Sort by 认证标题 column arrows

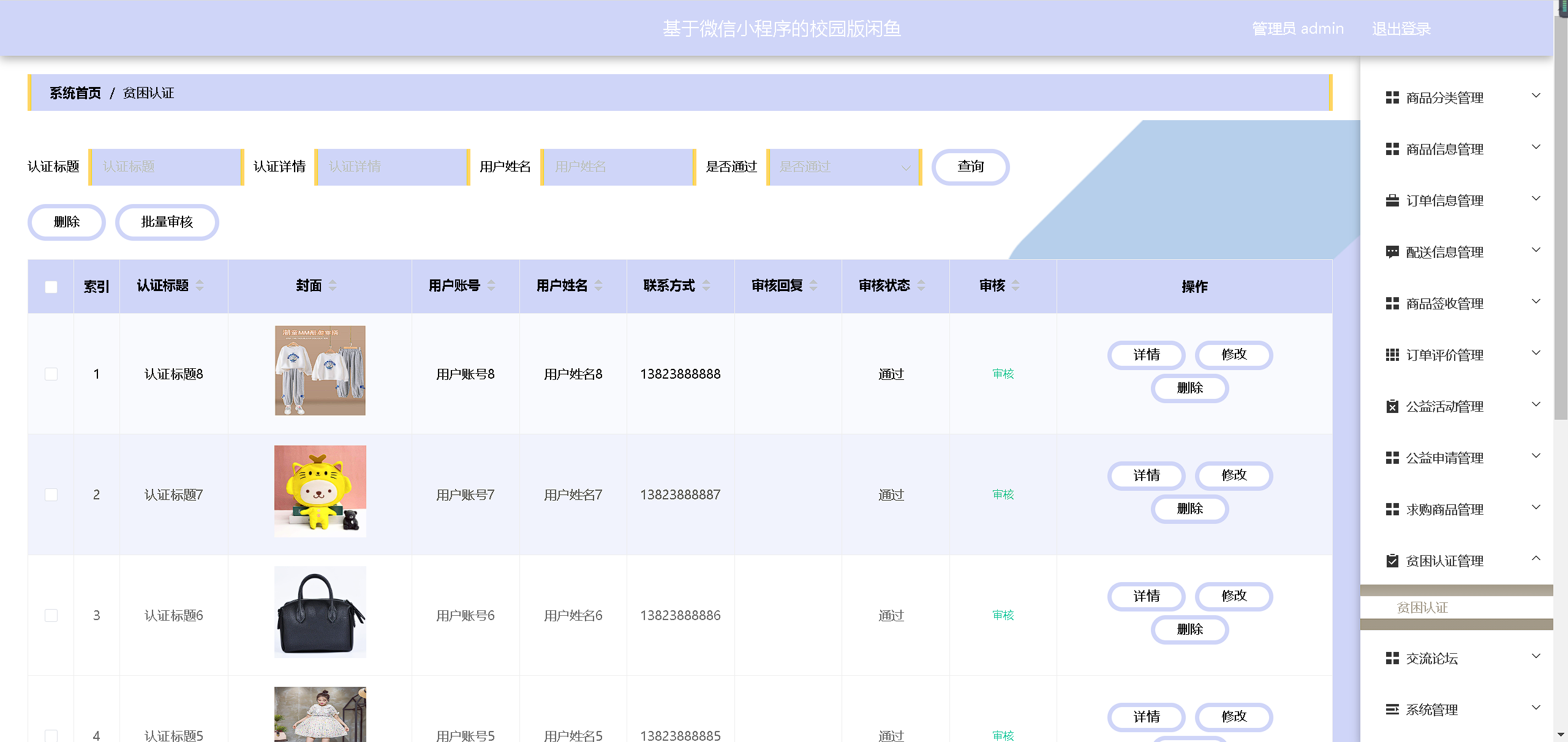point(200,286)
